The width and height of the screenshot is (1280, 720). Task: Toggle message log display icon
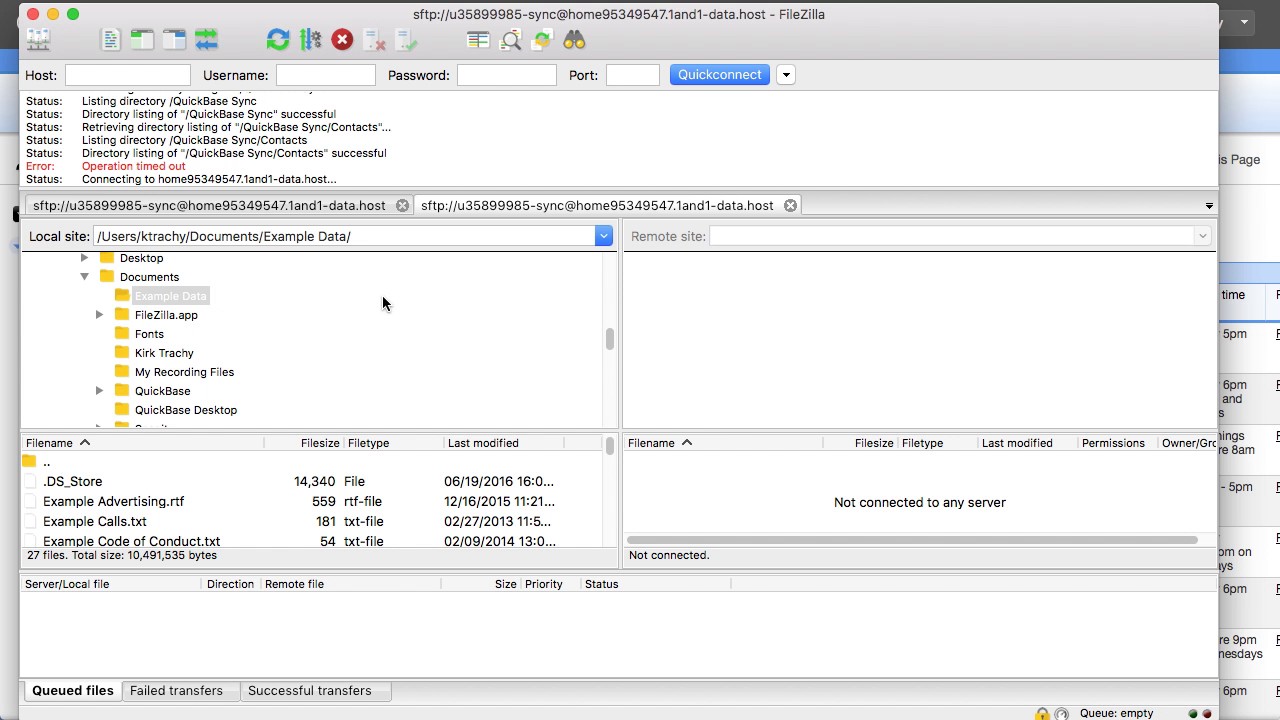coord(110,40)
